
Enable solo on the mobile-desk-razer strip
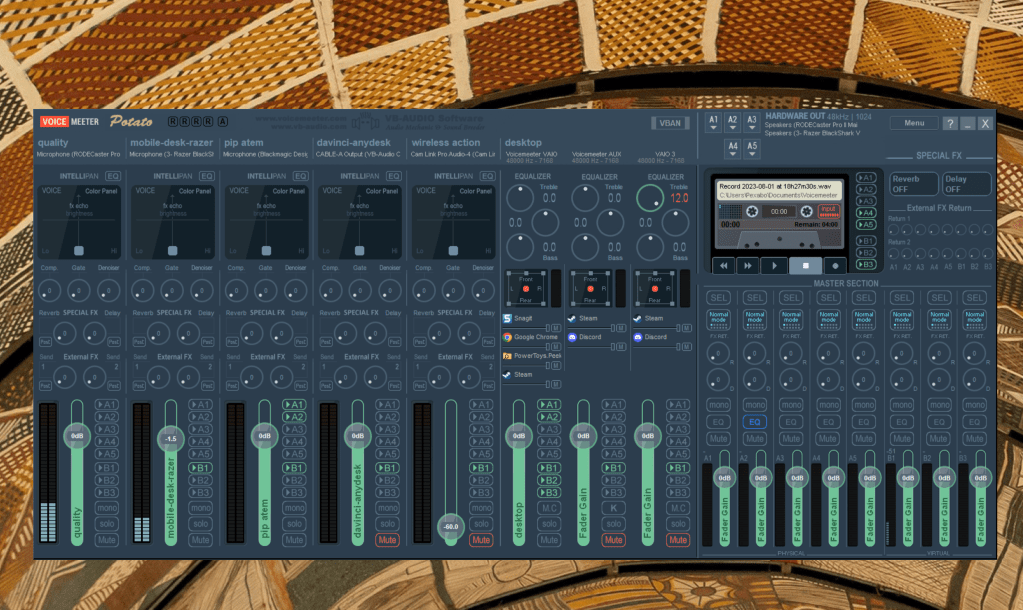coord(200,524)
